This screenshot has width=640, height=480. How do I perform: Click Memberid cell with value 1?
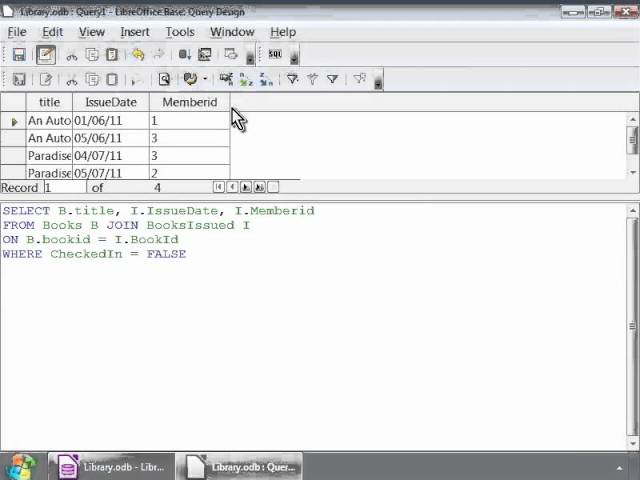(190, 121)
